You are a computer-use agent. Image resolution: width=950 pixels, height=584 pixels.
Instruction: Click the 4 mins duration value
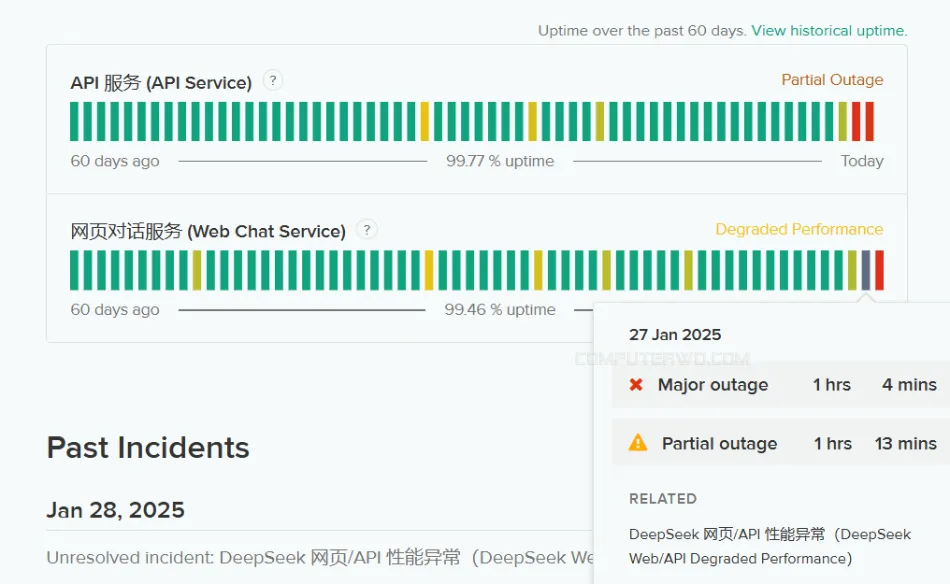[x=909, y=385]
